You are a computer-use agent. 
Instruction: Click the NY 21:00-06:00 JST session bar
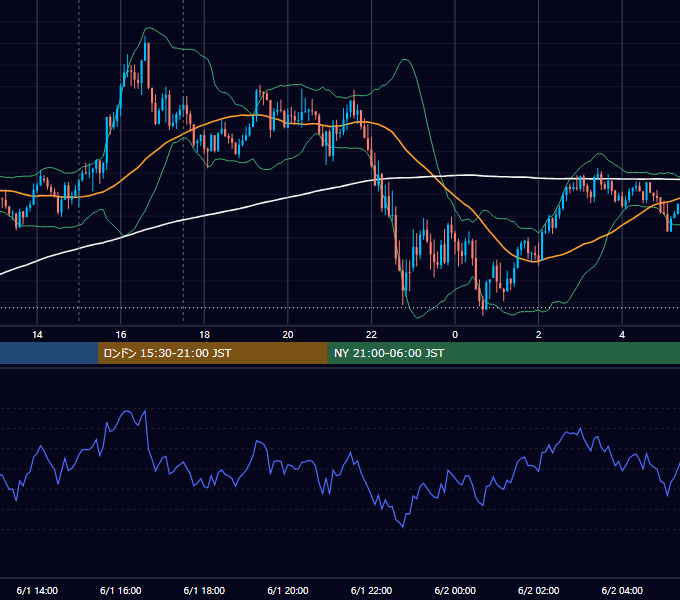(503, 353)
